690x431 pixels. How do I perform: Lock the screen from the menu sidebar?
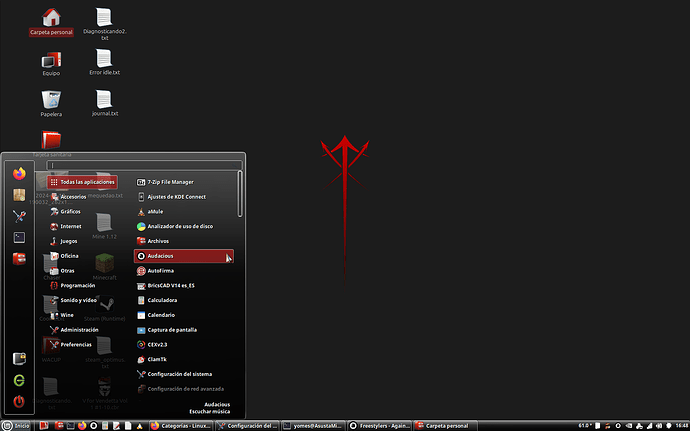click(x=19, y=359)
